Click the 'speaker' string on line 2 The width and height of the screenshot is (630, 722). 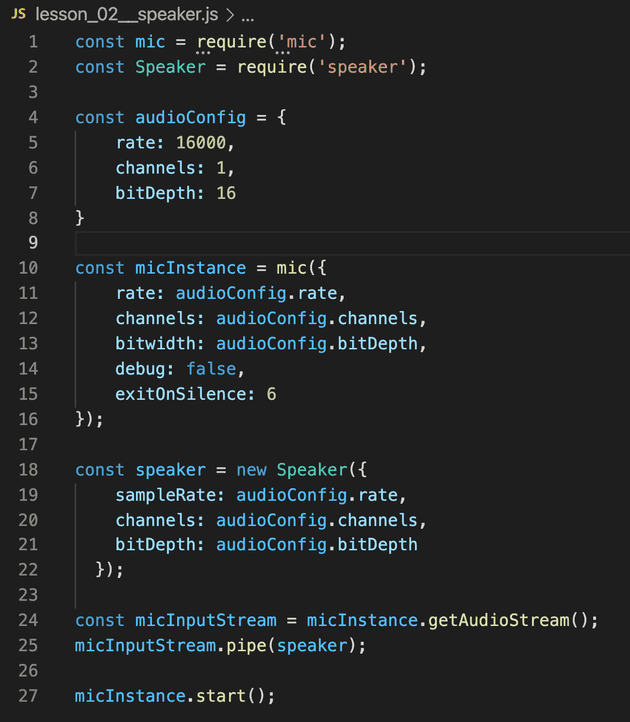tap(362, 67)
